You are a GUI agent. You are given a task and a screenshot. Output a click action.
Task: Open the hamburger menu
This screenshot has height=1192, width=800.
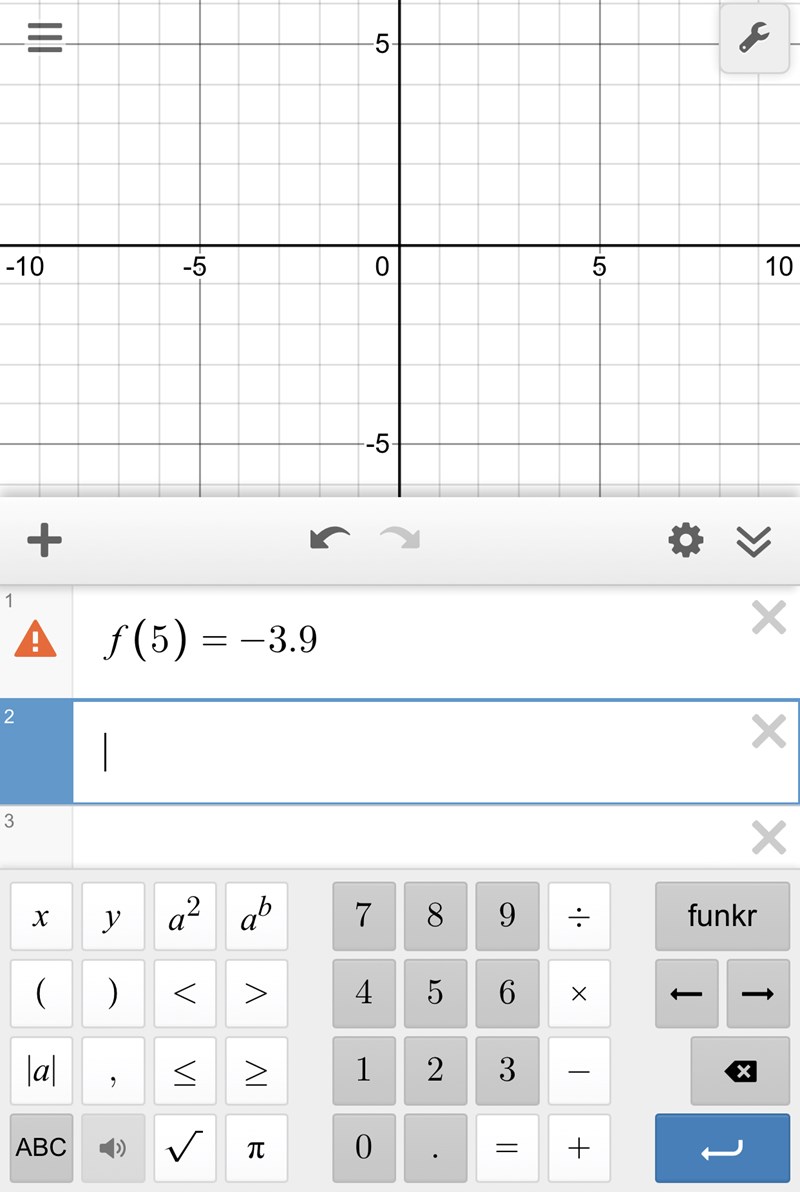point(45,39)
